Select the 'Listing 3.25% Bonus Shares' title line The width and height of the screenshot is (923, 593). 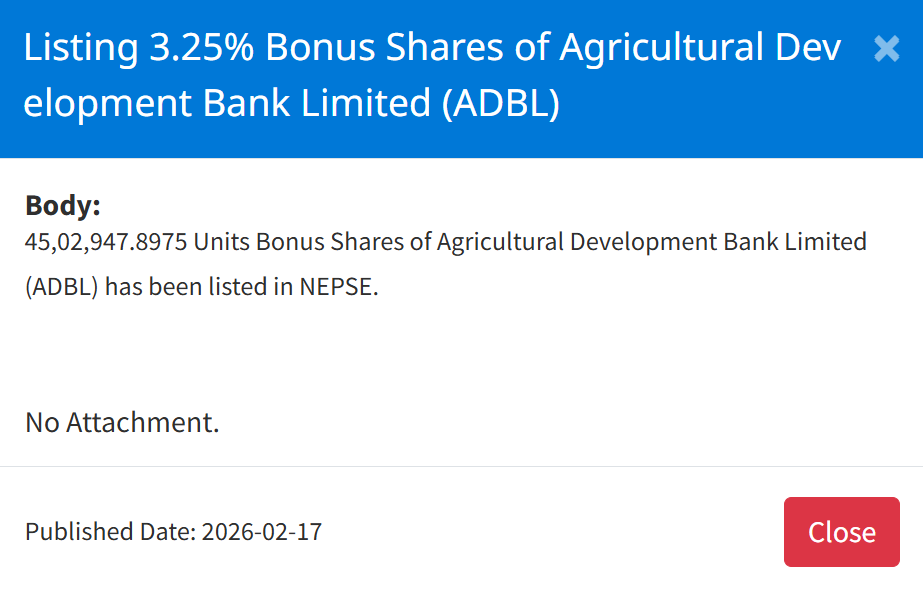pyautogui.click(x=433, y=47)
